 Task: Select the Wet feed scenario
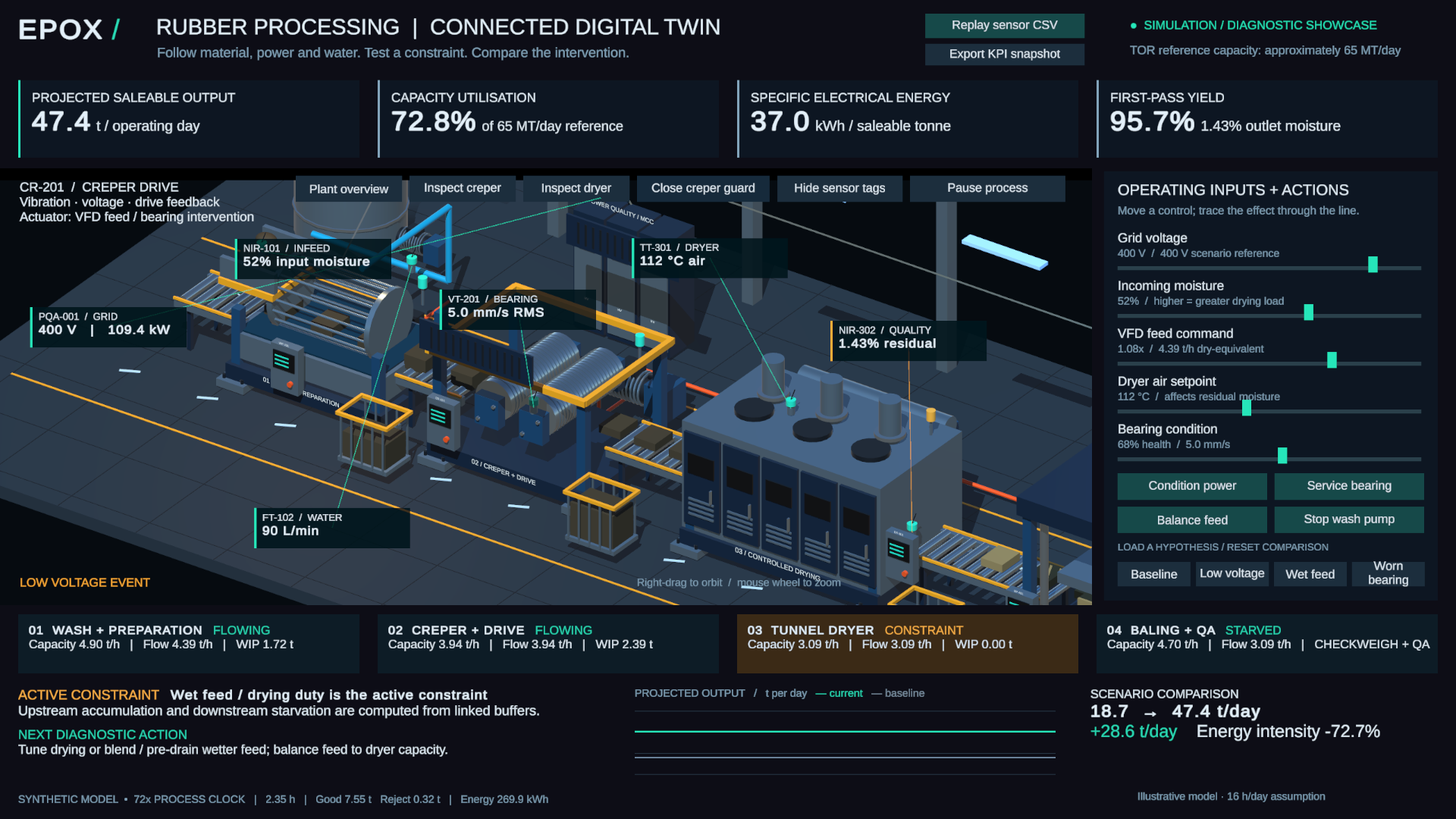[x=1310, y=574]
